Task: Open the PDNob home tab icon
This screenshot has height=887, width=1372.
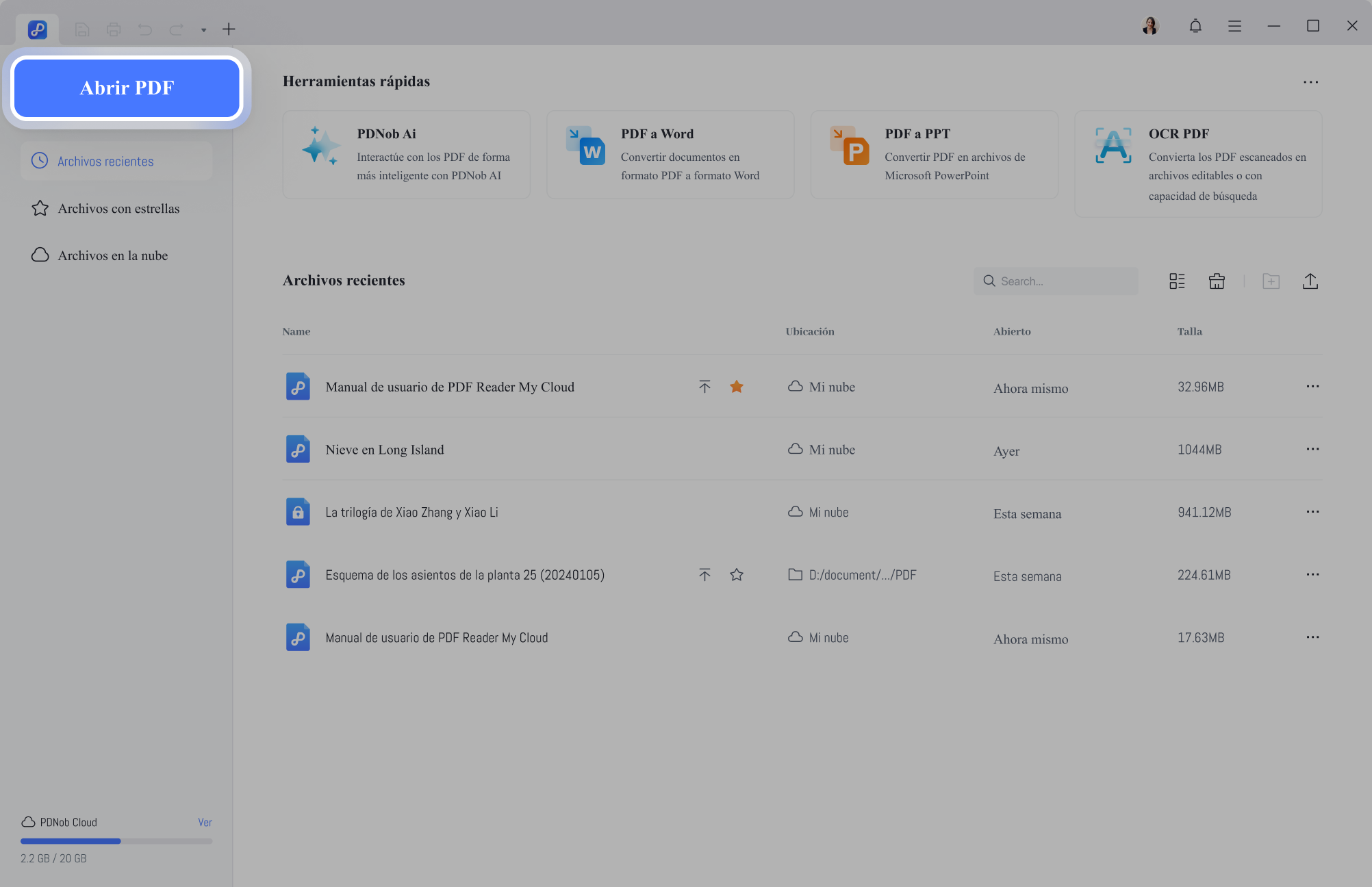Action: point(37,29)
